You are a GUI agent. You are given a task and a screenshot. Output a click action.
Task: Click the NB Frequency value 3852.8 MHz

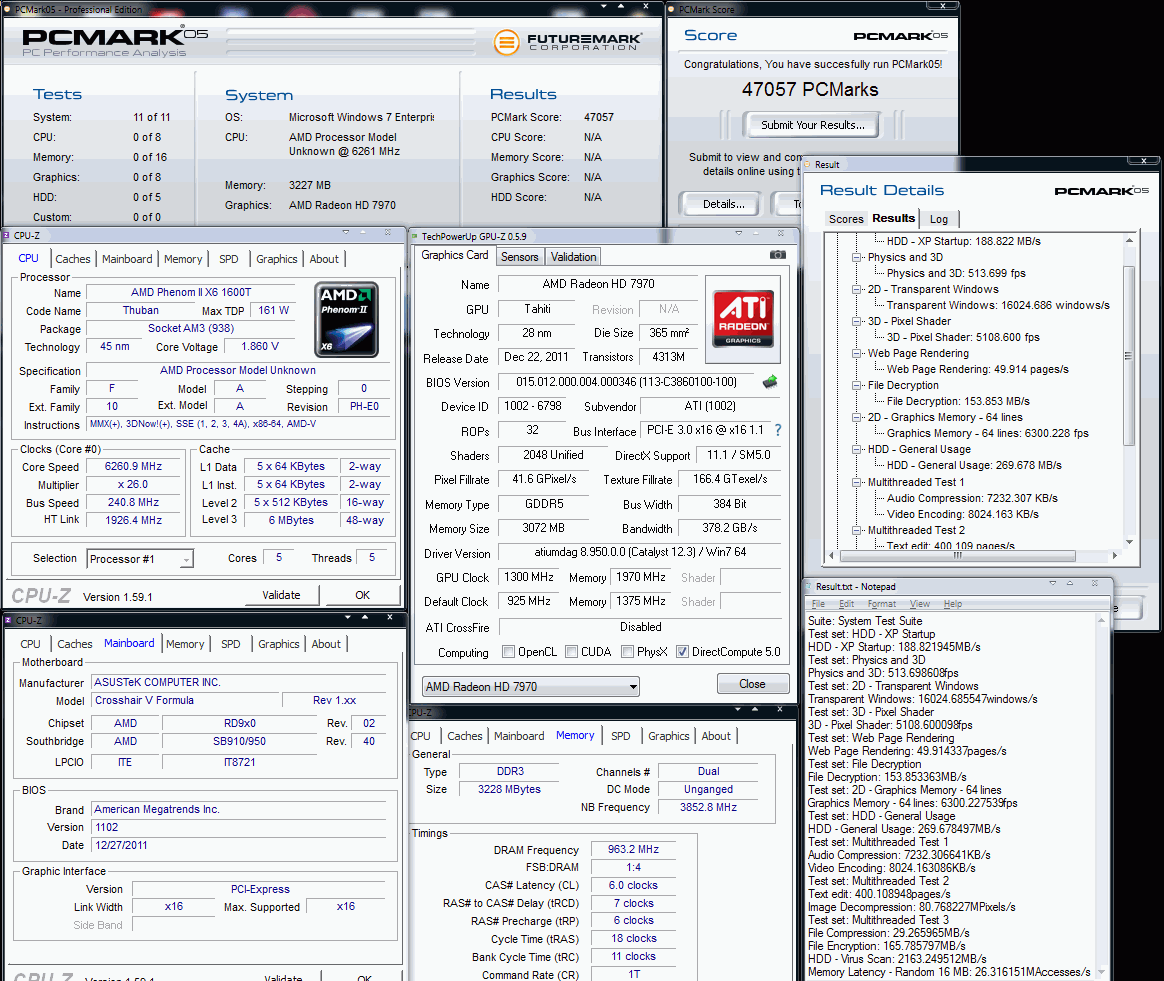pyautogui.click(x=708, y=807)
